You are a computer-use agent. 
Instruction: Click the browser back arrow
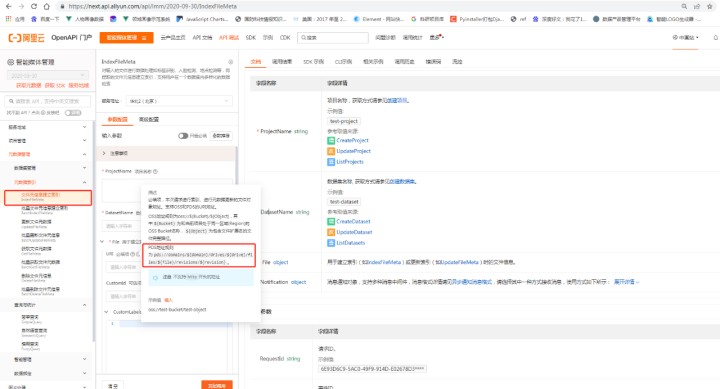8,6
